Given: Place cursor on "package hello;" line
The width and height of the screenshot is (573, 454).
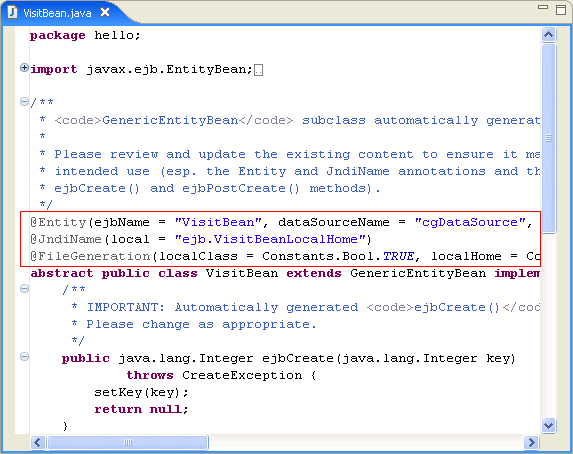Looking at the screenshot, I should (x=85, y=35).
